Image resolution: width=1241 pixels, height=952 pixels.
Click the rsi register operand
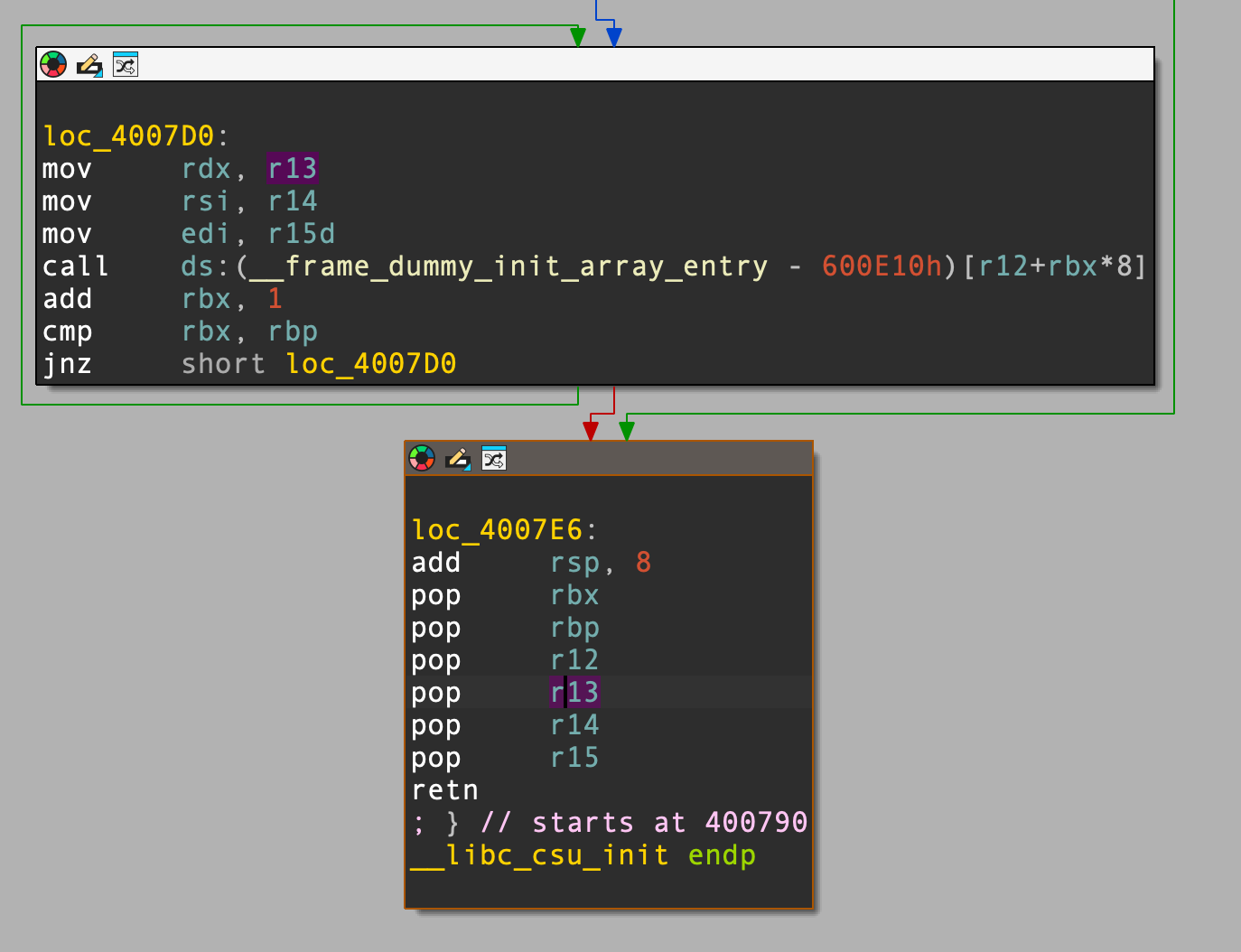[206, 201]
